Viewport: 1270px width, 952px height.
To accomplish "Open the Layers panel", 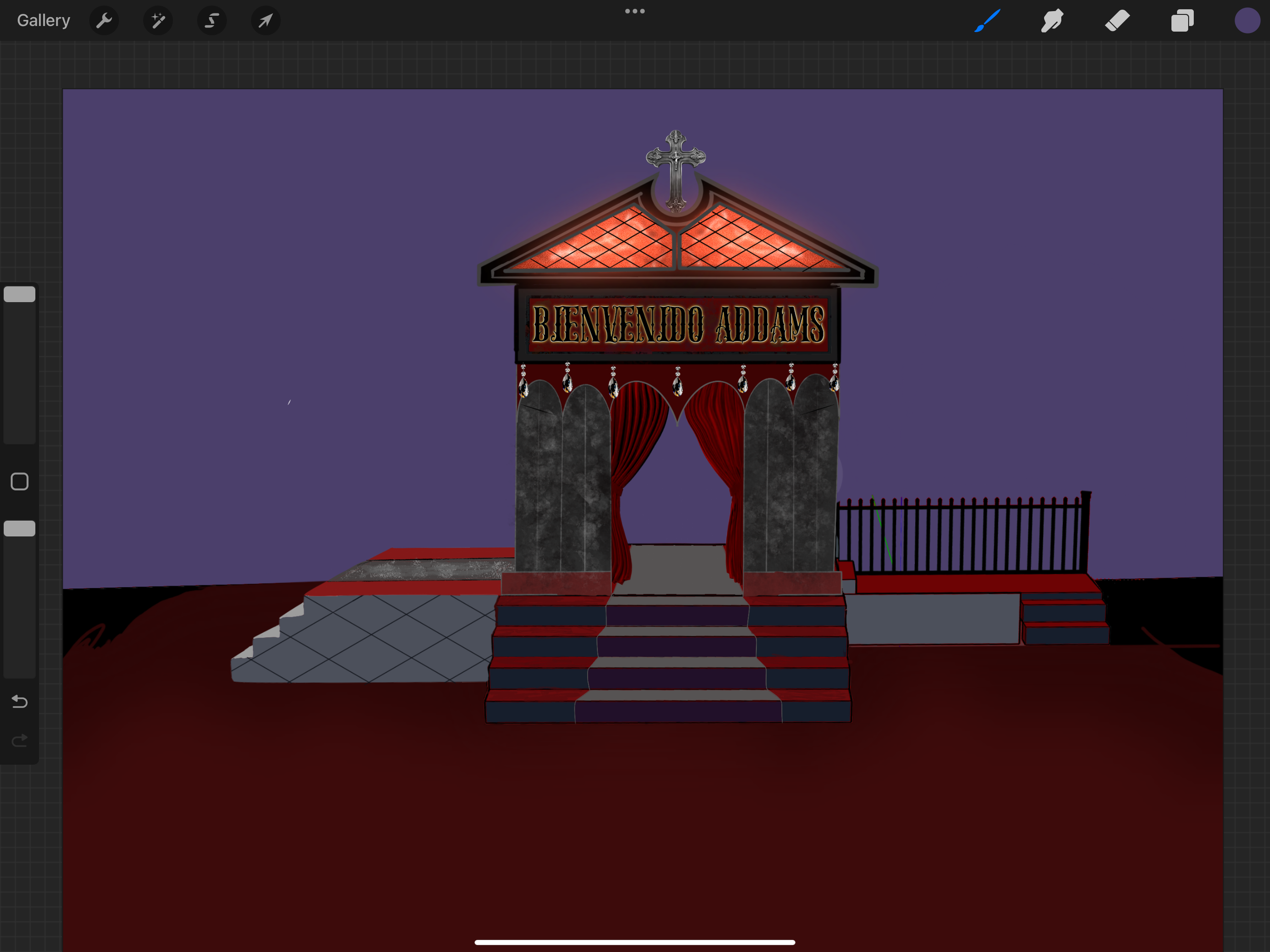I will [1182, 21].
